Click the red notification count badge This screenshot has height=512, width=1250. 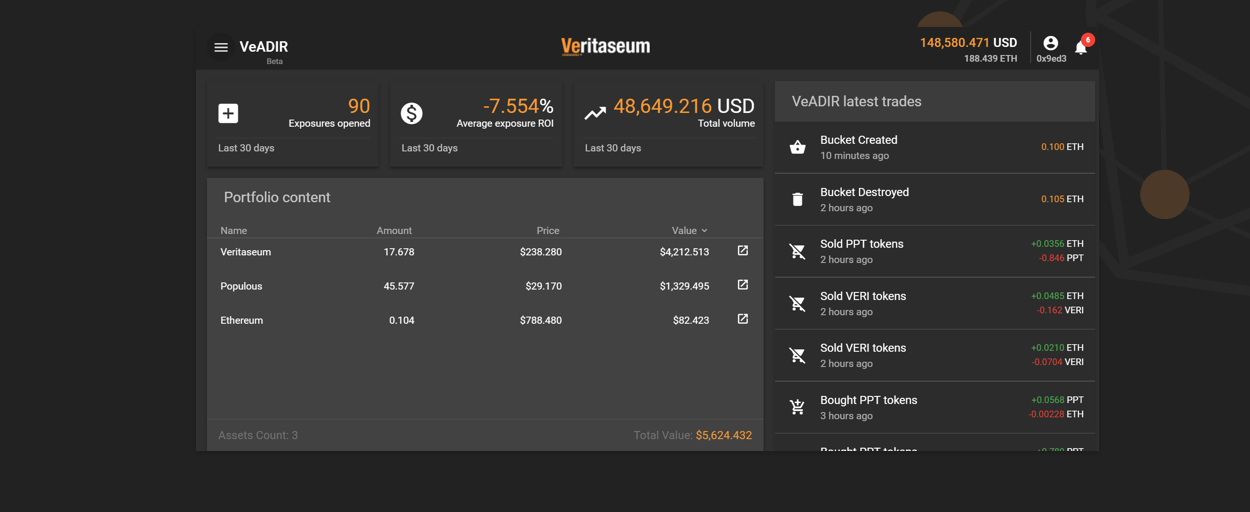[1088, 40]
